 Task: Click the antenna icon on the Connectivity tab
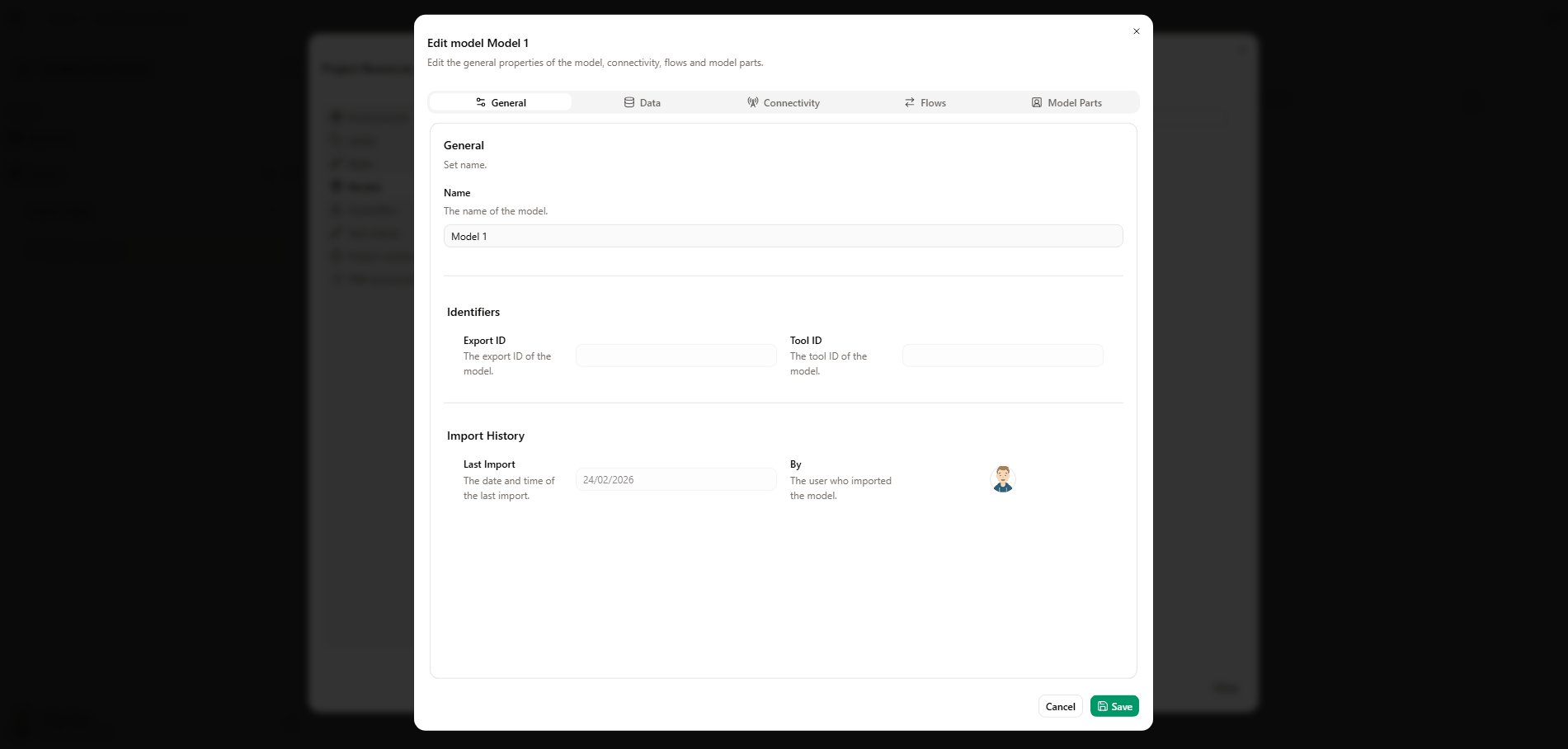753,102
